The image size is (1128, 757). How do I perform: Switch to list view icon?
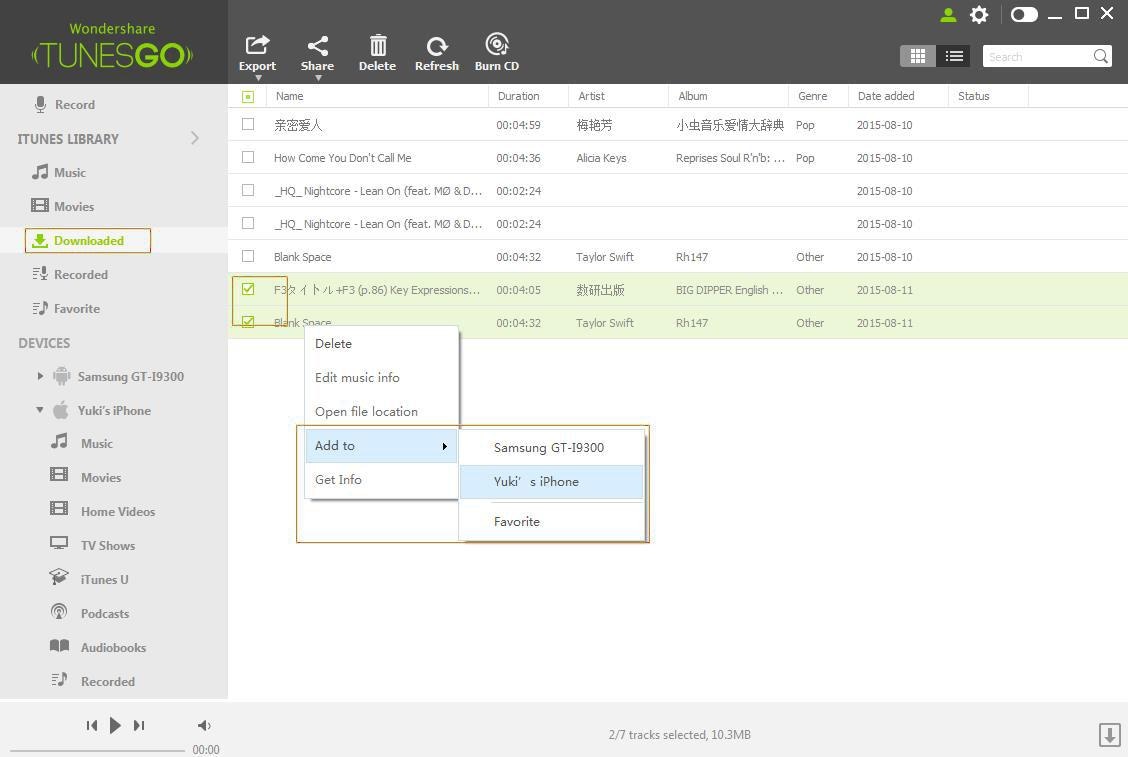pyautogui.click(x=953, y=56)
